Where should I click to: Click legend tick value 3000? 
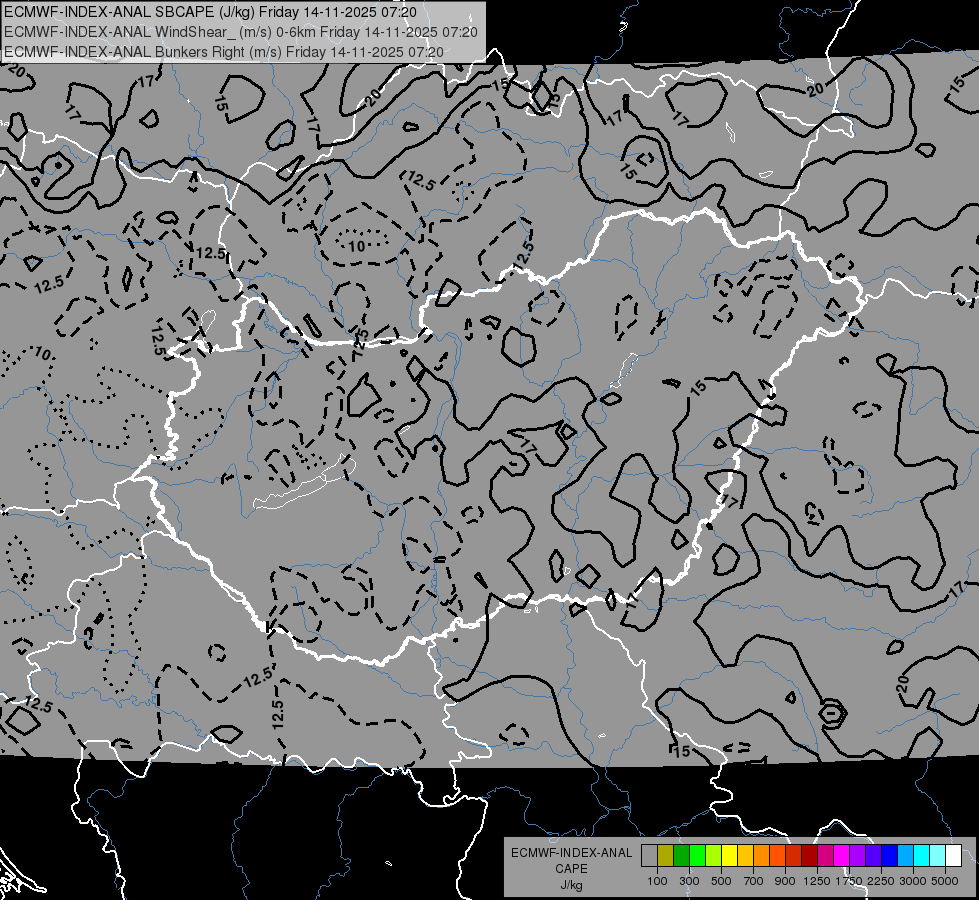912,881
